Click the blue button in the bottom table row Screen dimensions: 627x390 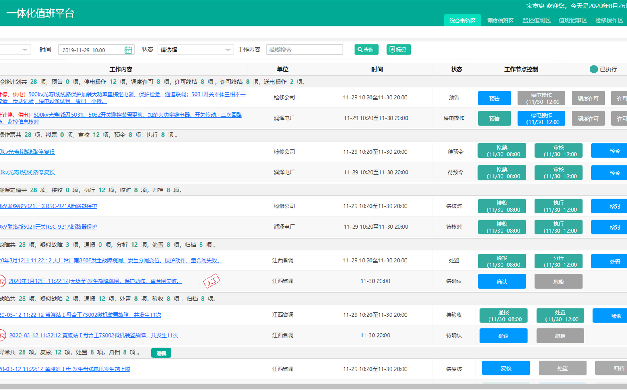coord(506,368)
